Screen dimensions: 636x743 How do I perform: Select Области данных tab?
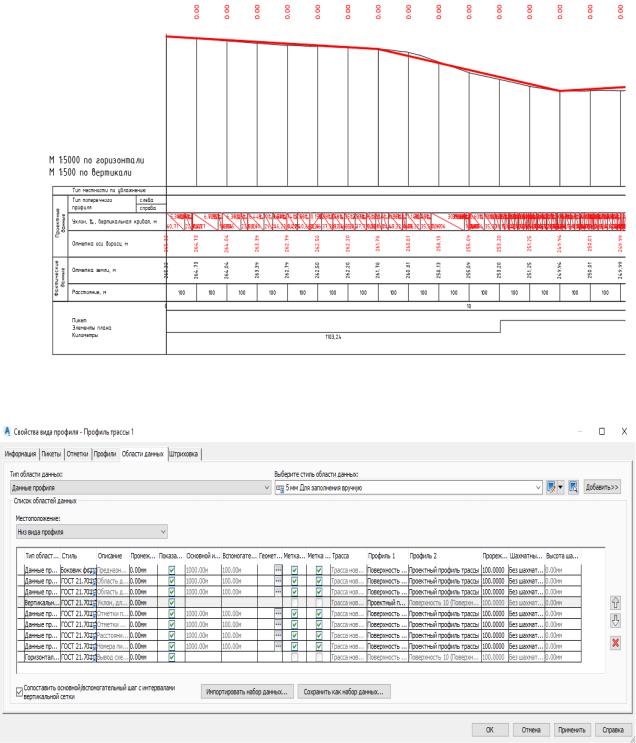(143, 453)
